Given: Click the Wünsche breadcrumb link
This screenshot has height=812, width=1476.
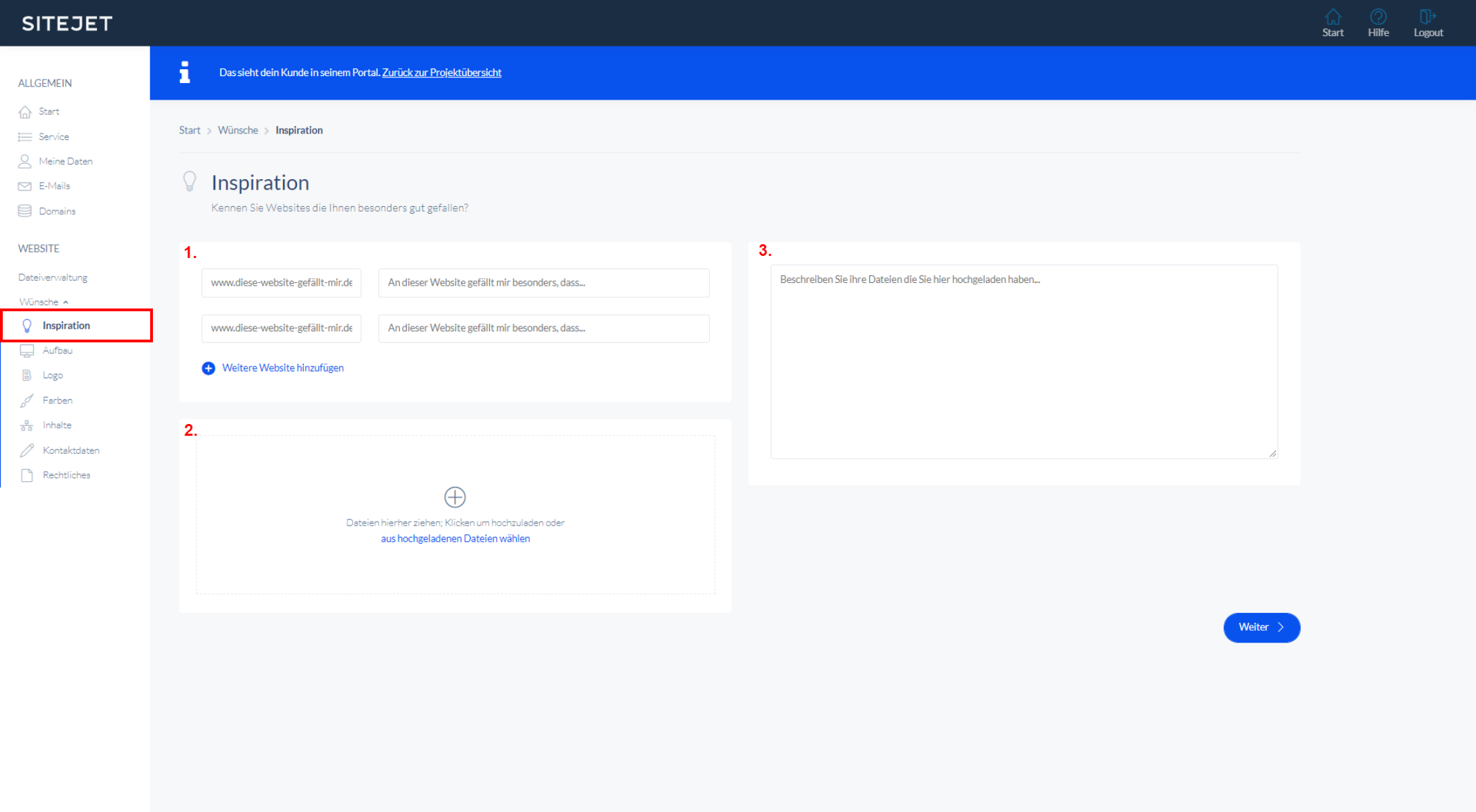Looking at the screenshot, I should pos(237,130).
